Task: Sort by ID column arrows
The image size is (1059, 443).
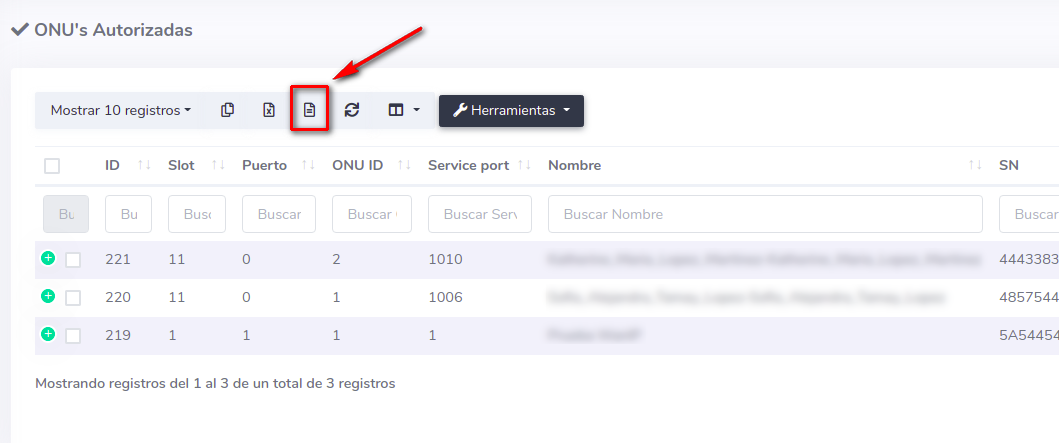Action: point(143,165)
